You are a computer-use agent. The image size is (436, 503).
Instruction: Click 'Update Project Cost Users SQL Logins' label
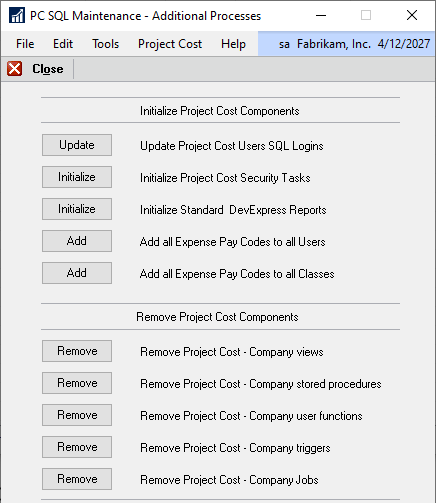[x=232, y=146]
